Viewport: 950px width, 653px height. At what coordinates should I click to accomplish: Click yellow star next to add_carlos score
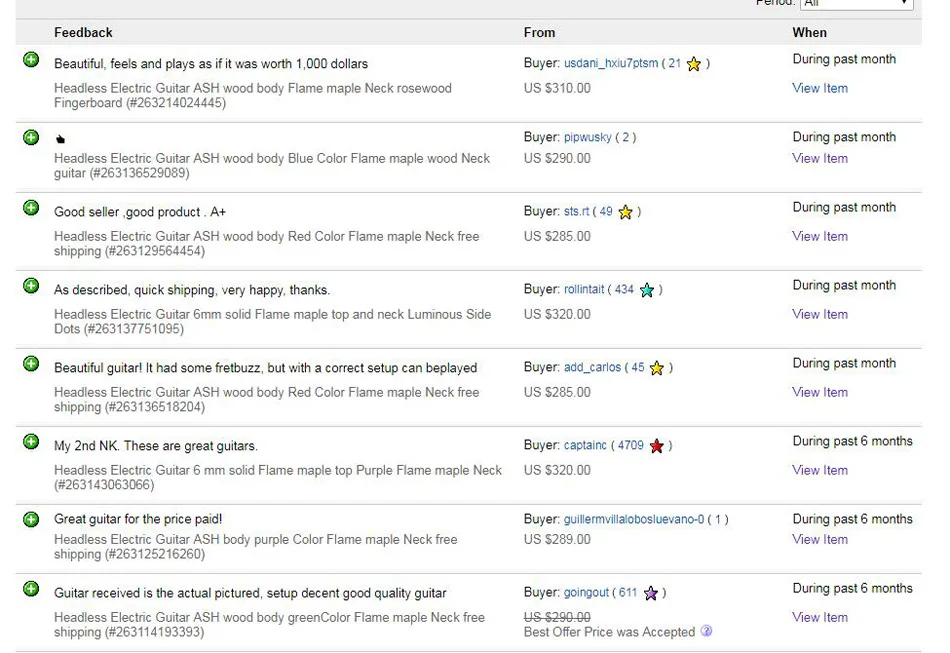(x=657, y=368)
